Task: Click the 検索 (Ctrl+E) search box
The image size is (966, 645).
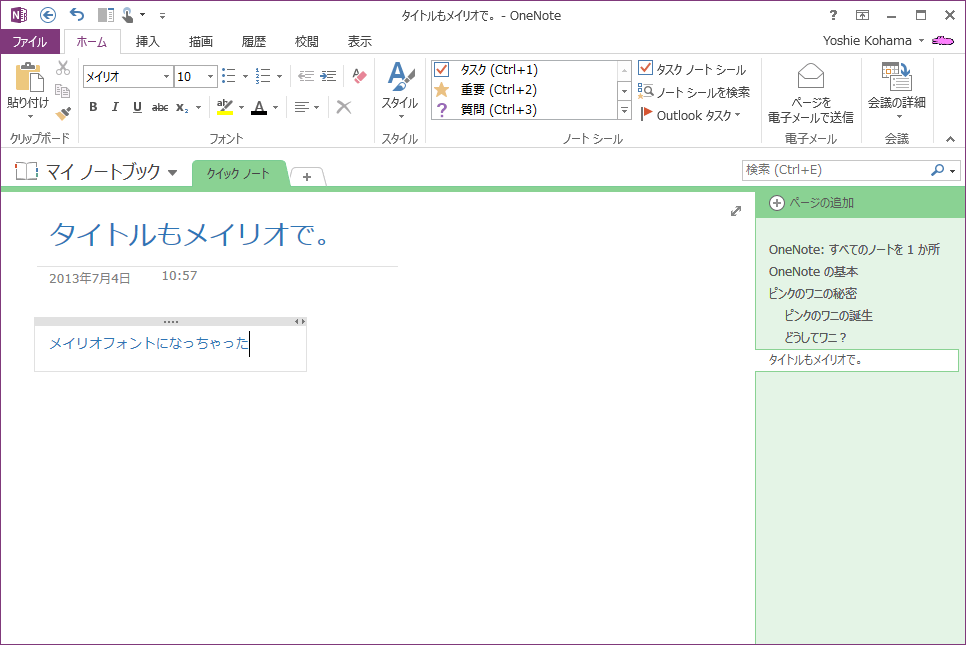Action: click(835, 170)
